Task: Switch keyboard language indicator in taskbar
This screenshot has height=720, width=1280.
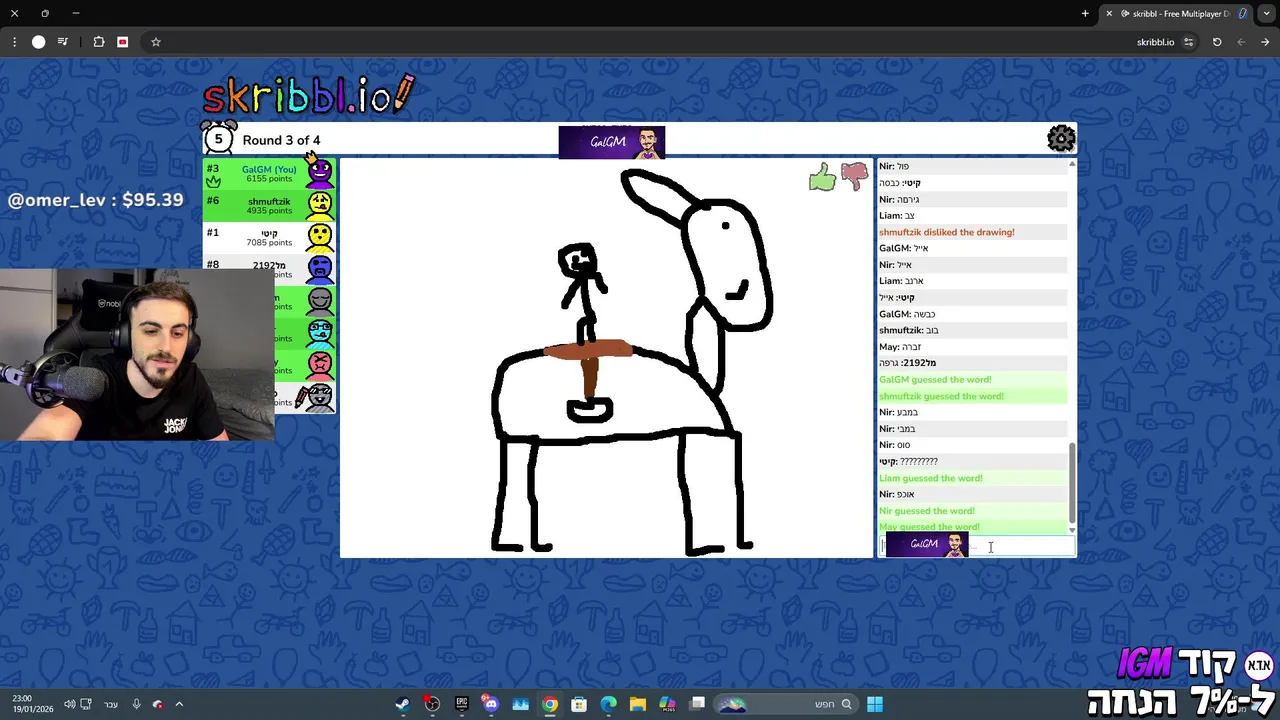Action: (x=111, y=704)
